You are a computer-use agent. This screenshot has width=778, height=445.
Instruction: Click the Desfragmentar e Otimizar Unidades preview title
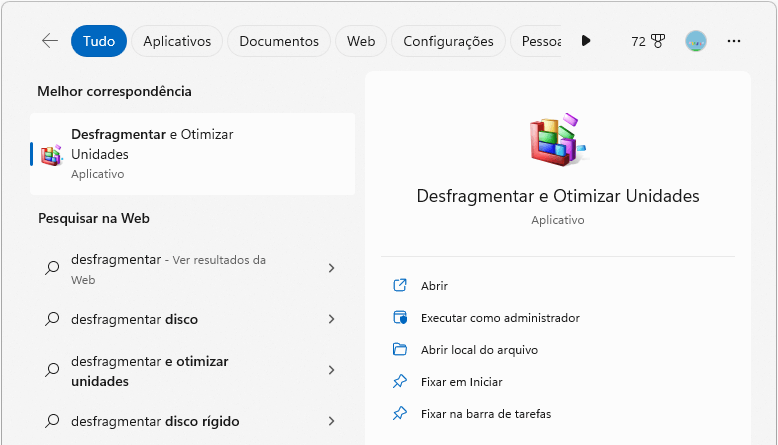(558, 196)
